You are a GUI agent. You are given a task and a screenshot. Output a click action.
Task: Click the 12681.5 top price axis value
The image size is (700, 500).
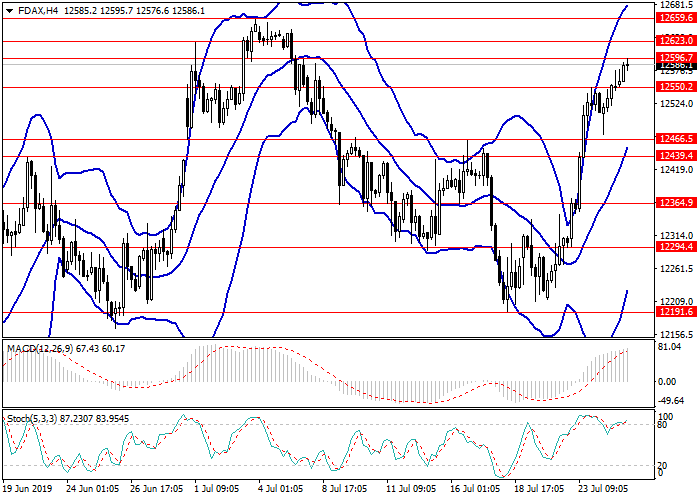click(676, 6)
